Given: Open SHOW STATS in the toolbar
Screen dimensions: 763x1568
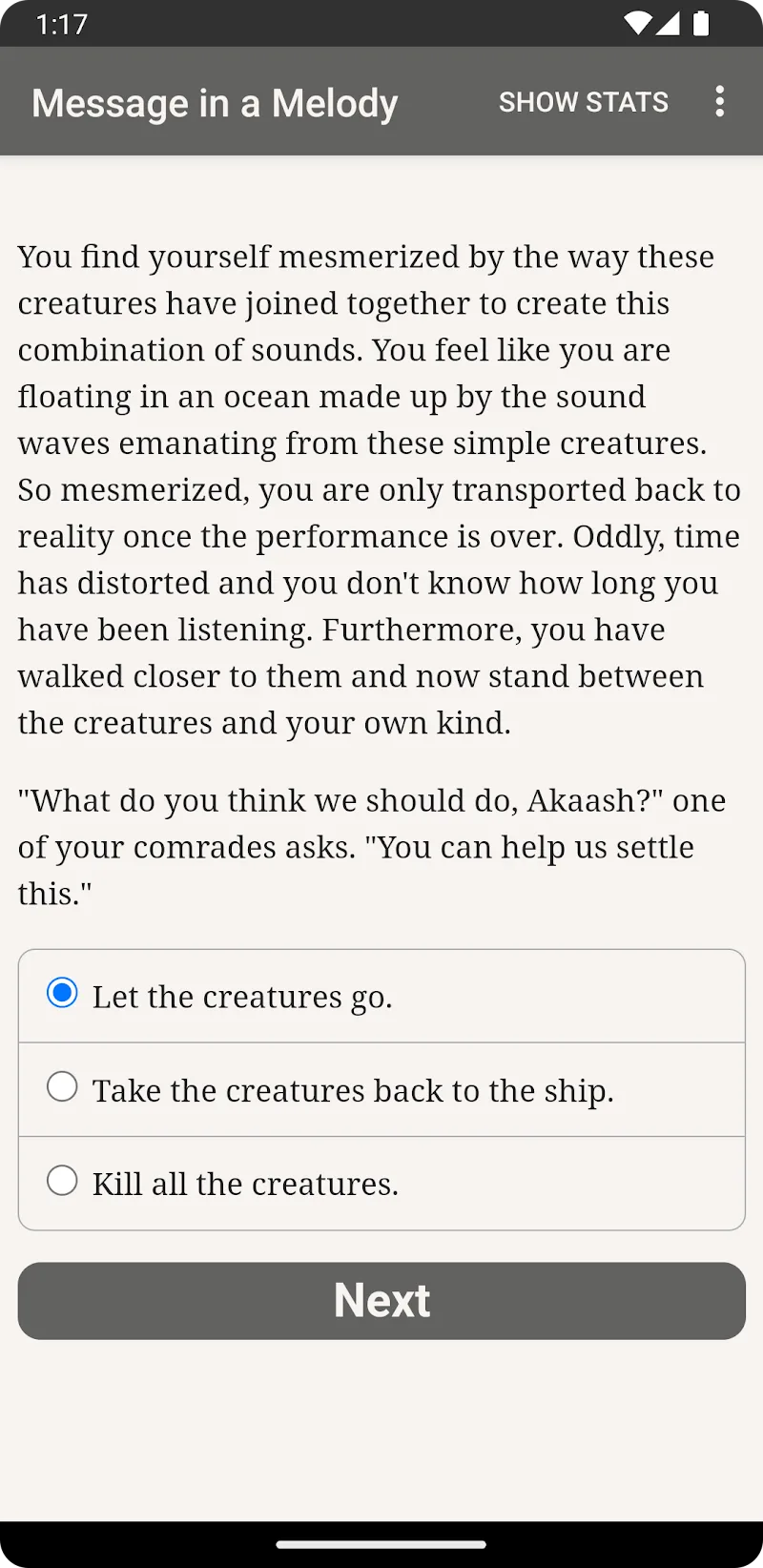Looking at the screenshot, I should pos(583,102).
